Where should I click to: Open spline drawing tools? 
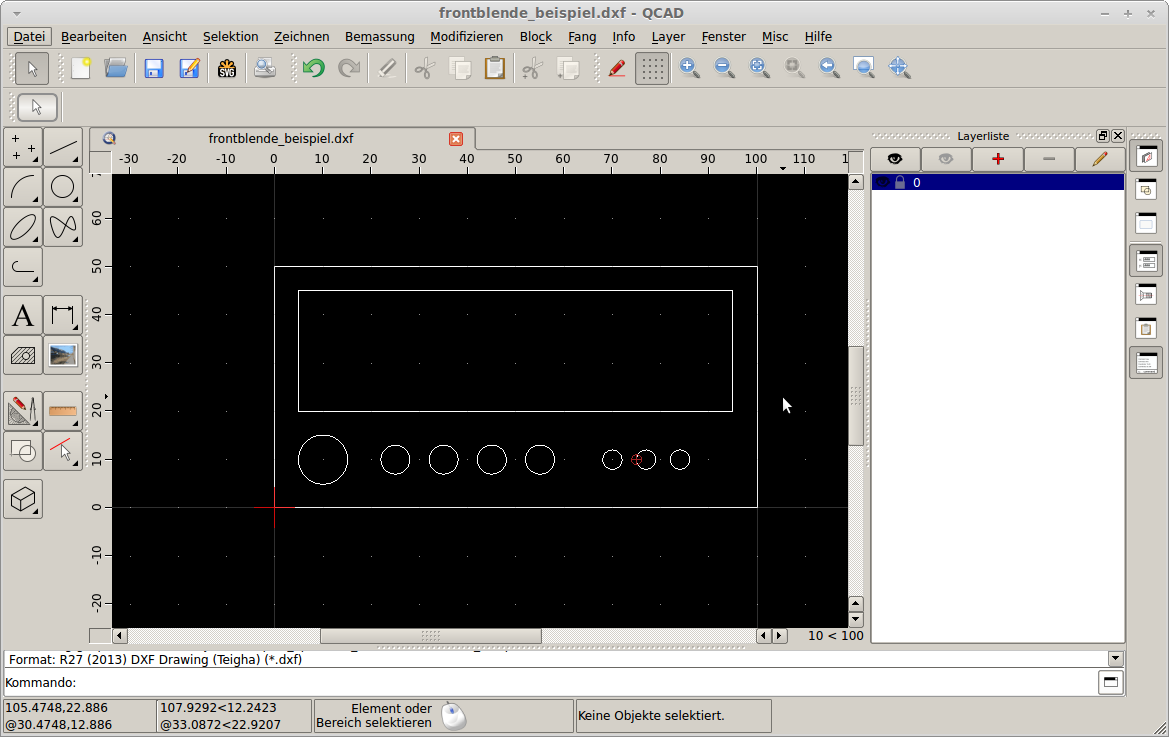[63, 227]
